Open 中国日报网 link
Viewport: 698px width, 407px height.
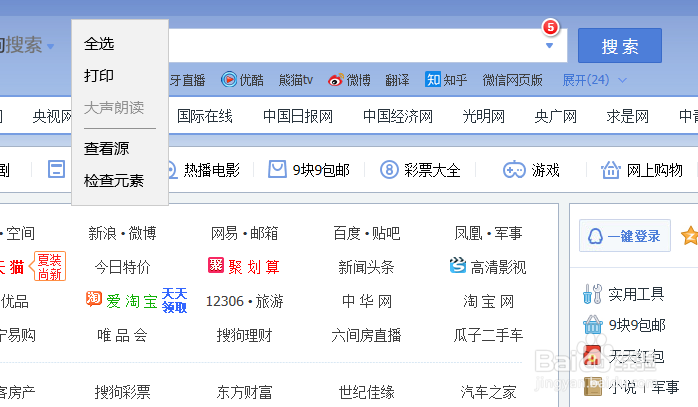point(298,117)
